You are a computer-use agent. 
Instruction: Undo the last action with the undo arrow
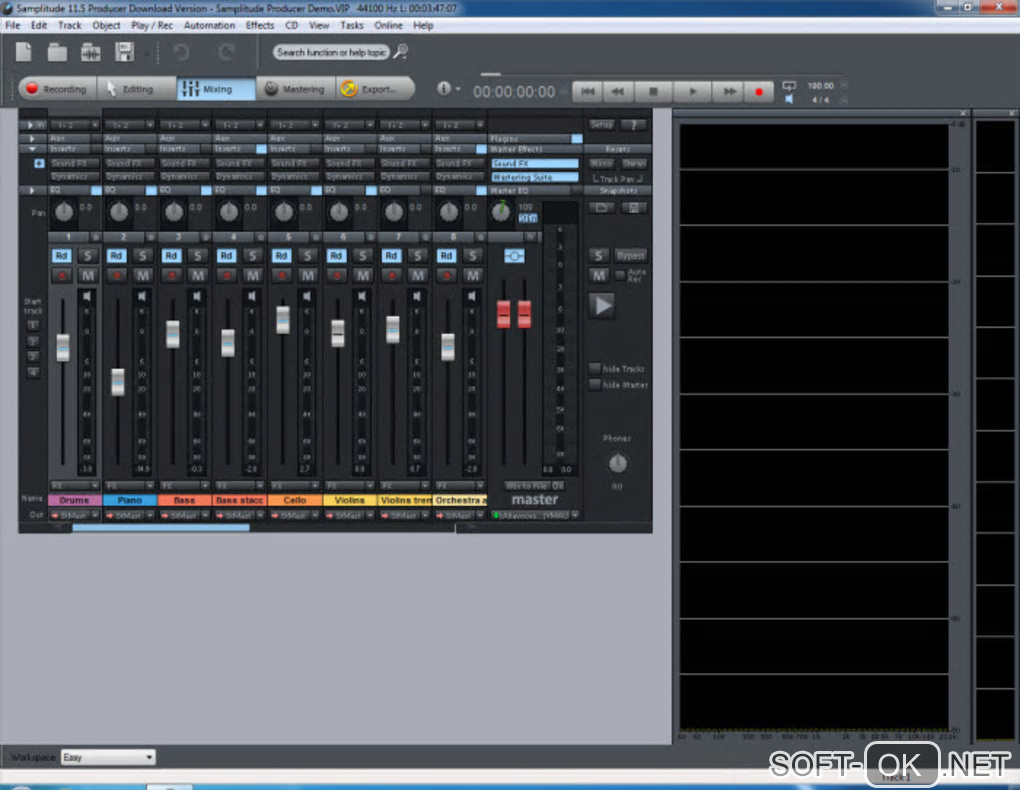(x=181, y=52)
